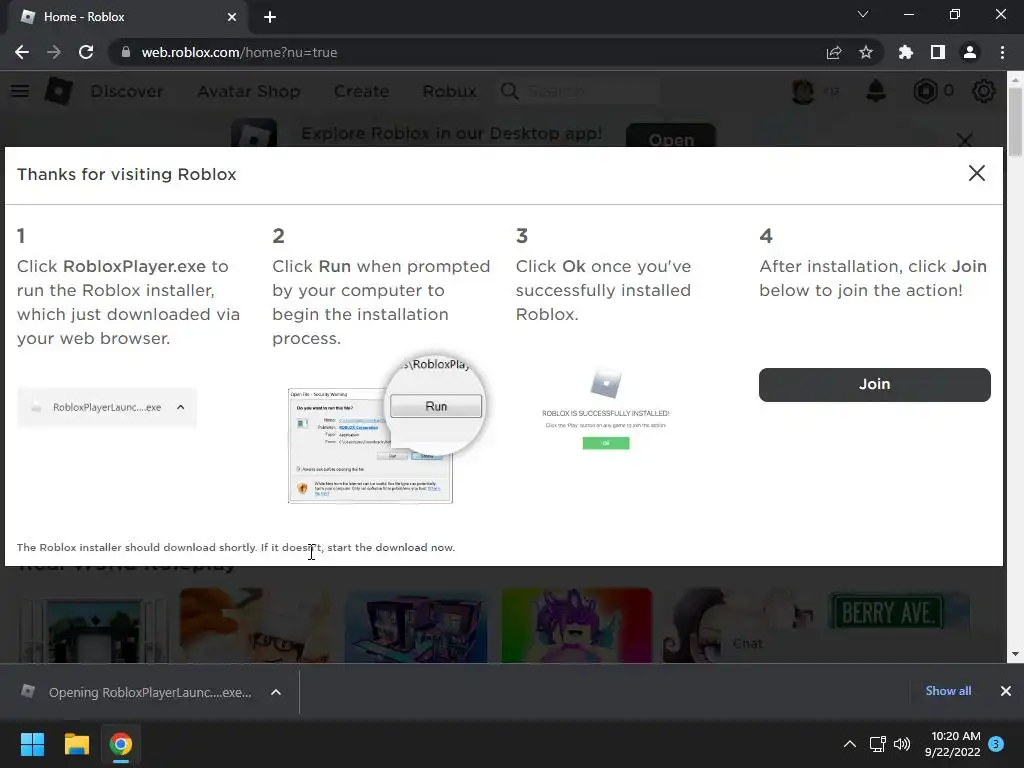Open volume tray icon
Image resolution: width=1024 pixels, height=768 pixels.
pyautogui.click(x=902, y=744)
